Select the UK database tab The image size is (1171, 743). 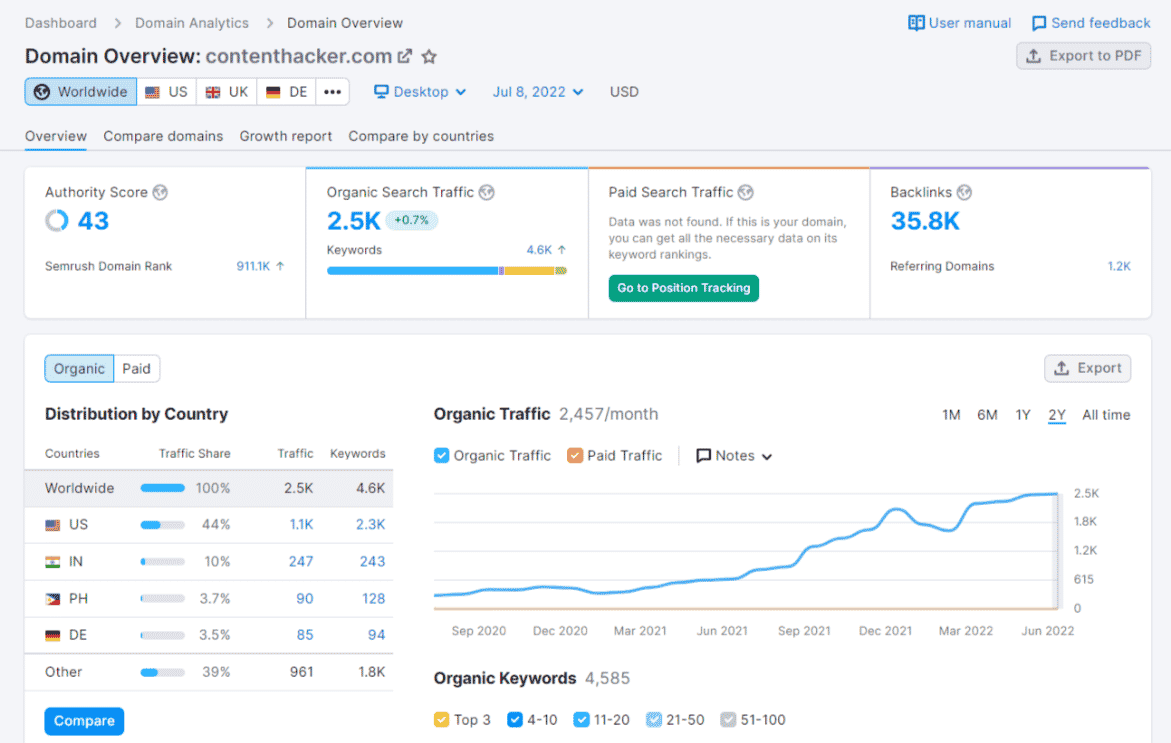(x=227, y=92)
